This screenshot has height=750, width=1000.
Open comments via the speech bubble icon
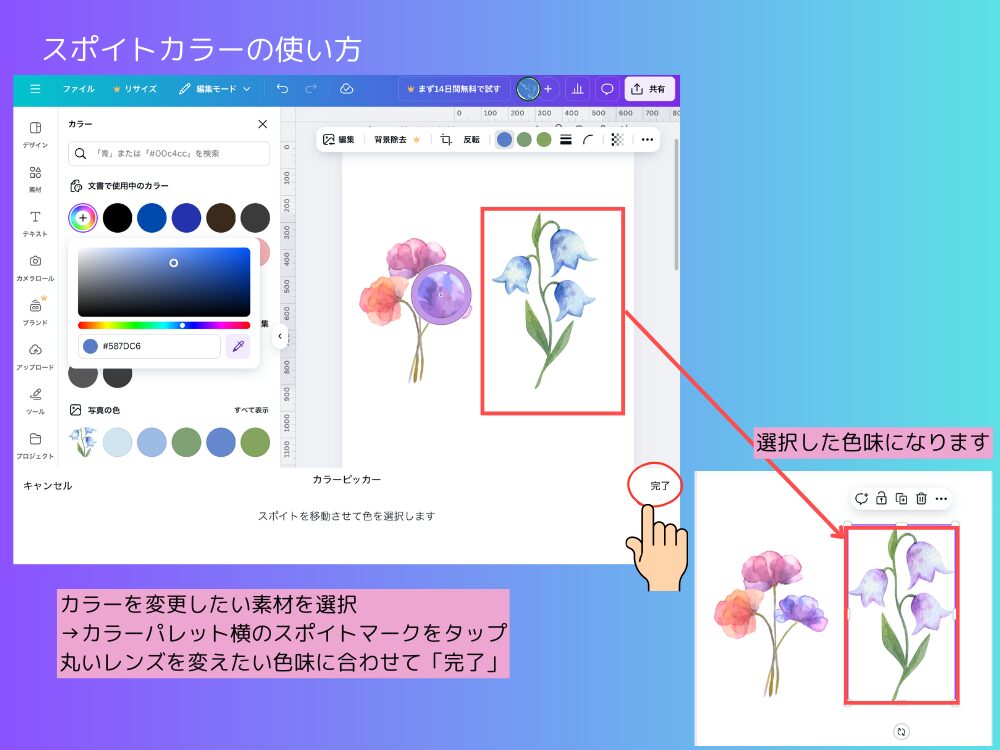coord(606,89)
